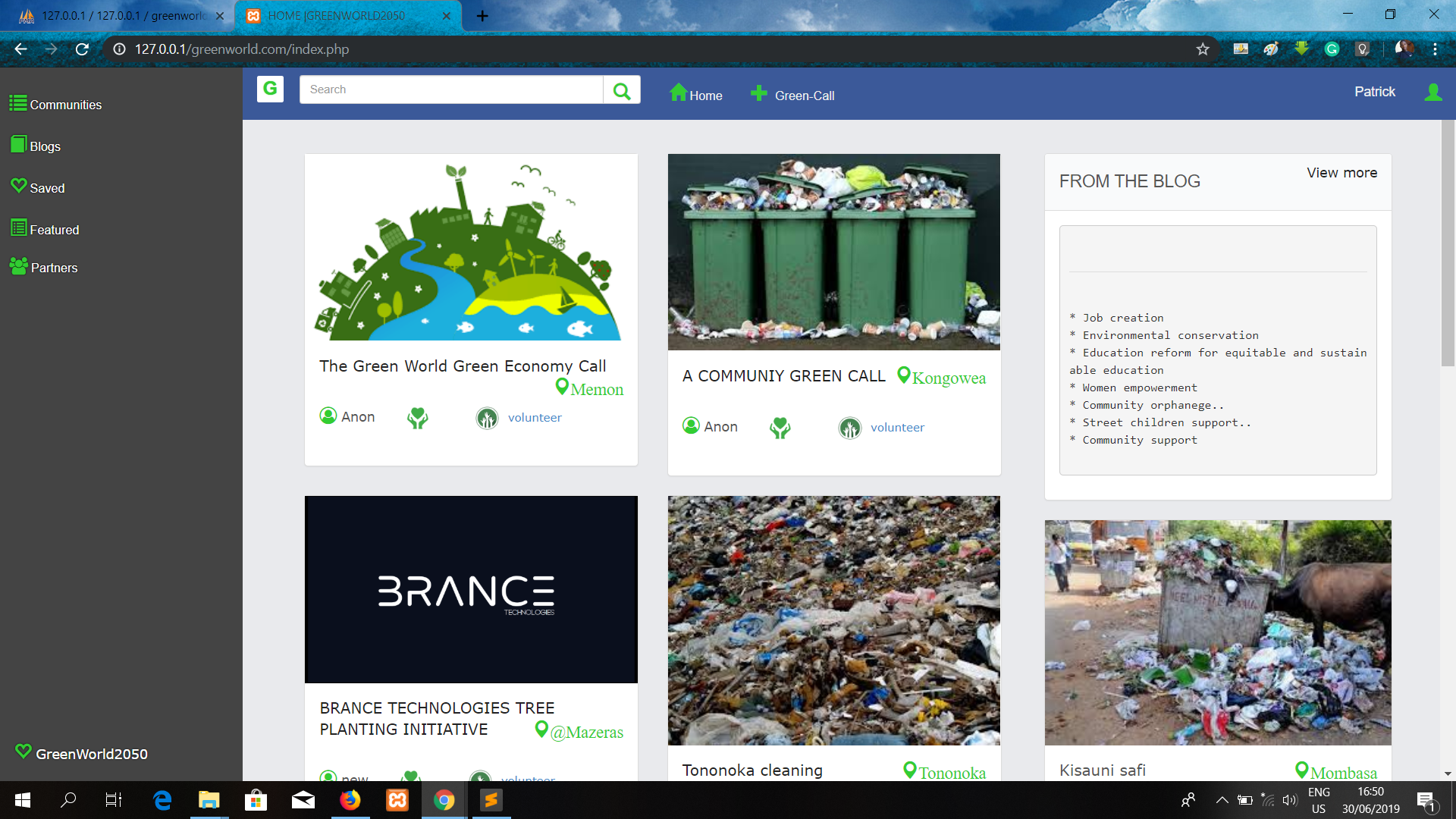Bookmark this page with the star icon

[x=1203, y=49]
